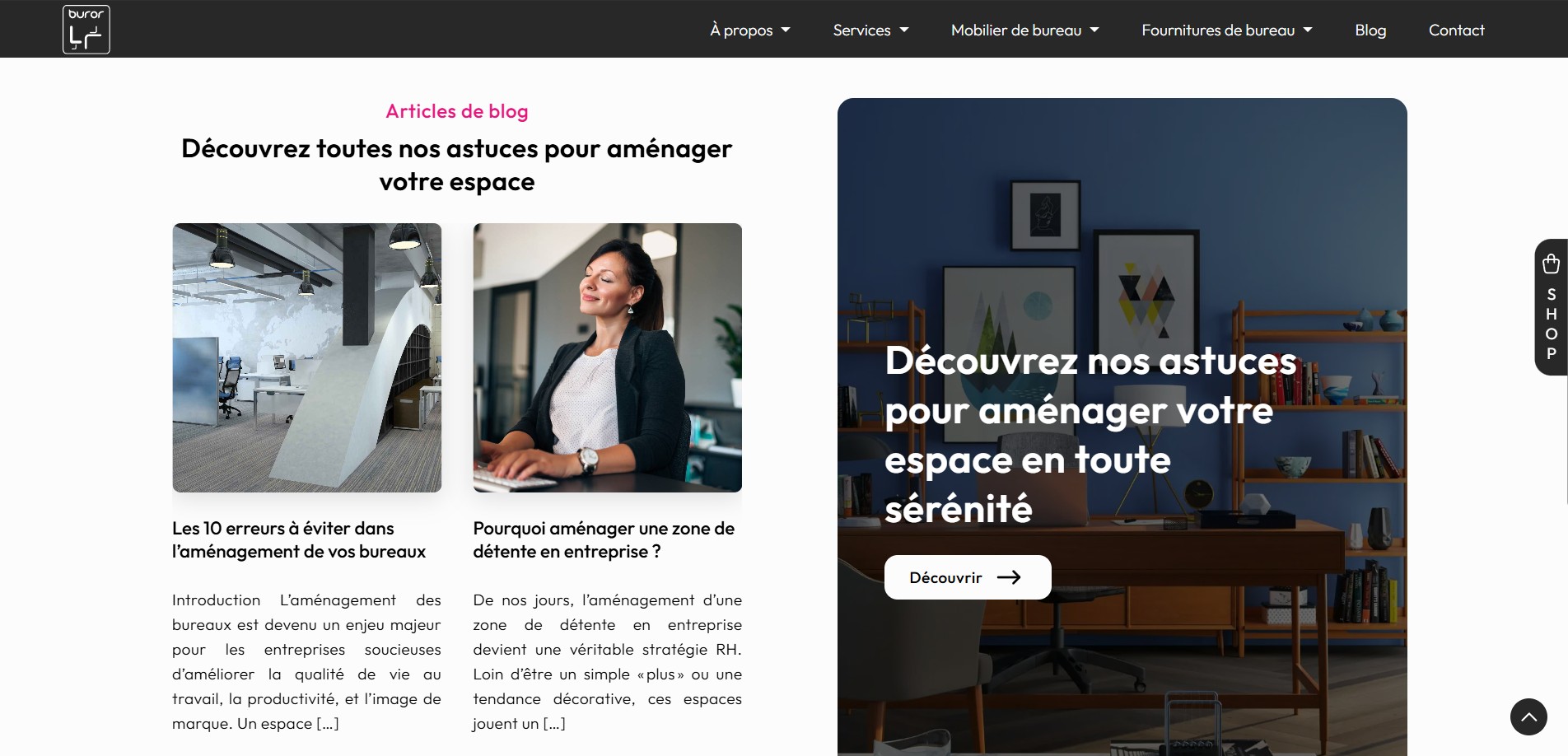
Task: Expand the Mobilier de bureau dropdown caret
Action: coord(1094,30)
